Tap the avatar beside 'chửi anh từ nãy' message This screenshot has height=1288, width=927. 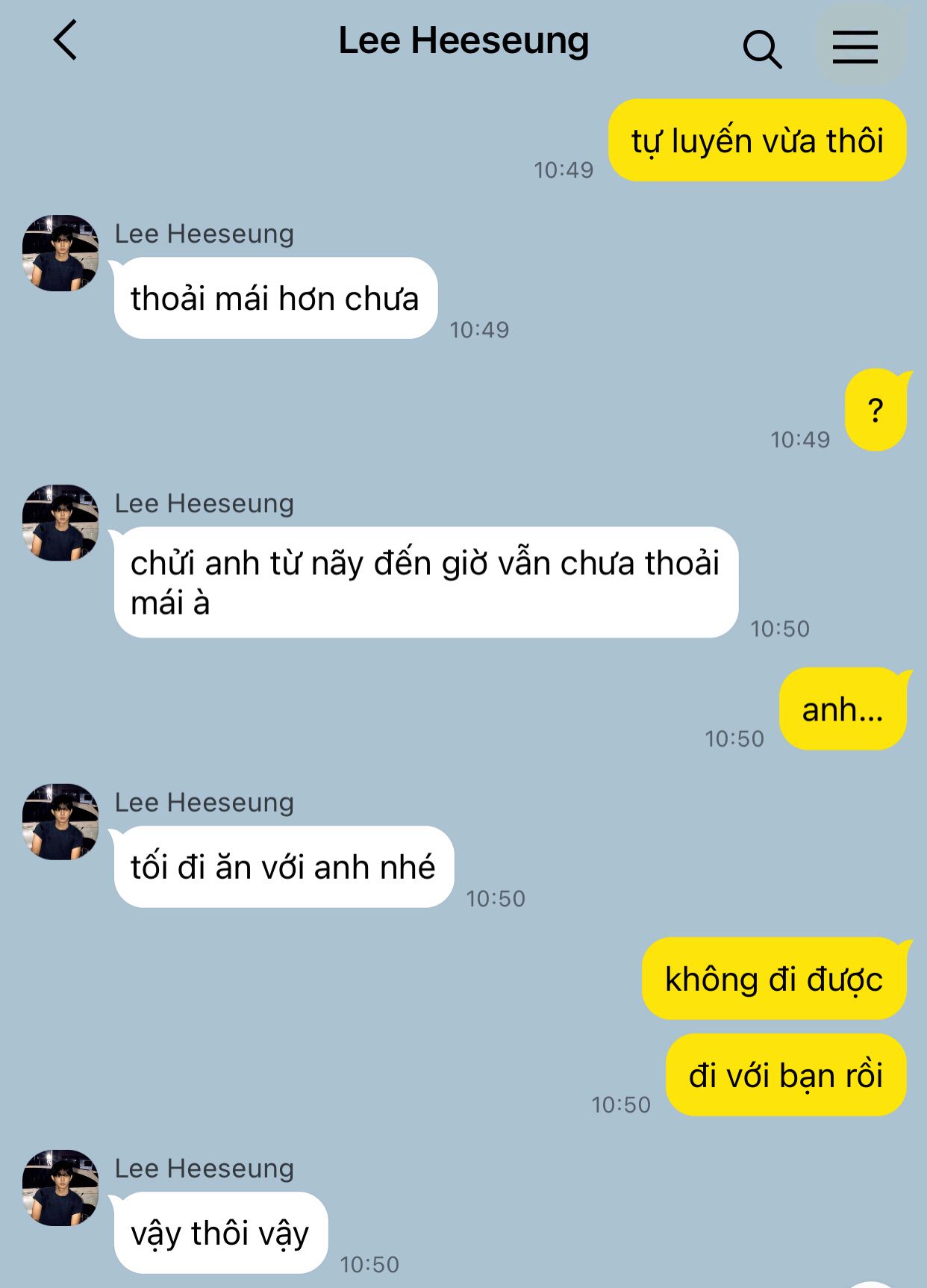[60, 523]
